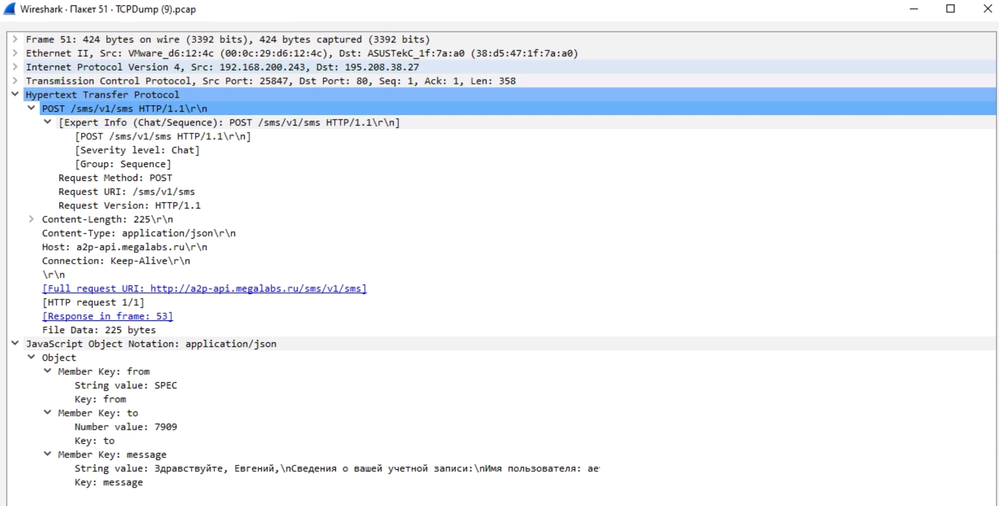Expand the Ethernet II row

click(15, 54)
